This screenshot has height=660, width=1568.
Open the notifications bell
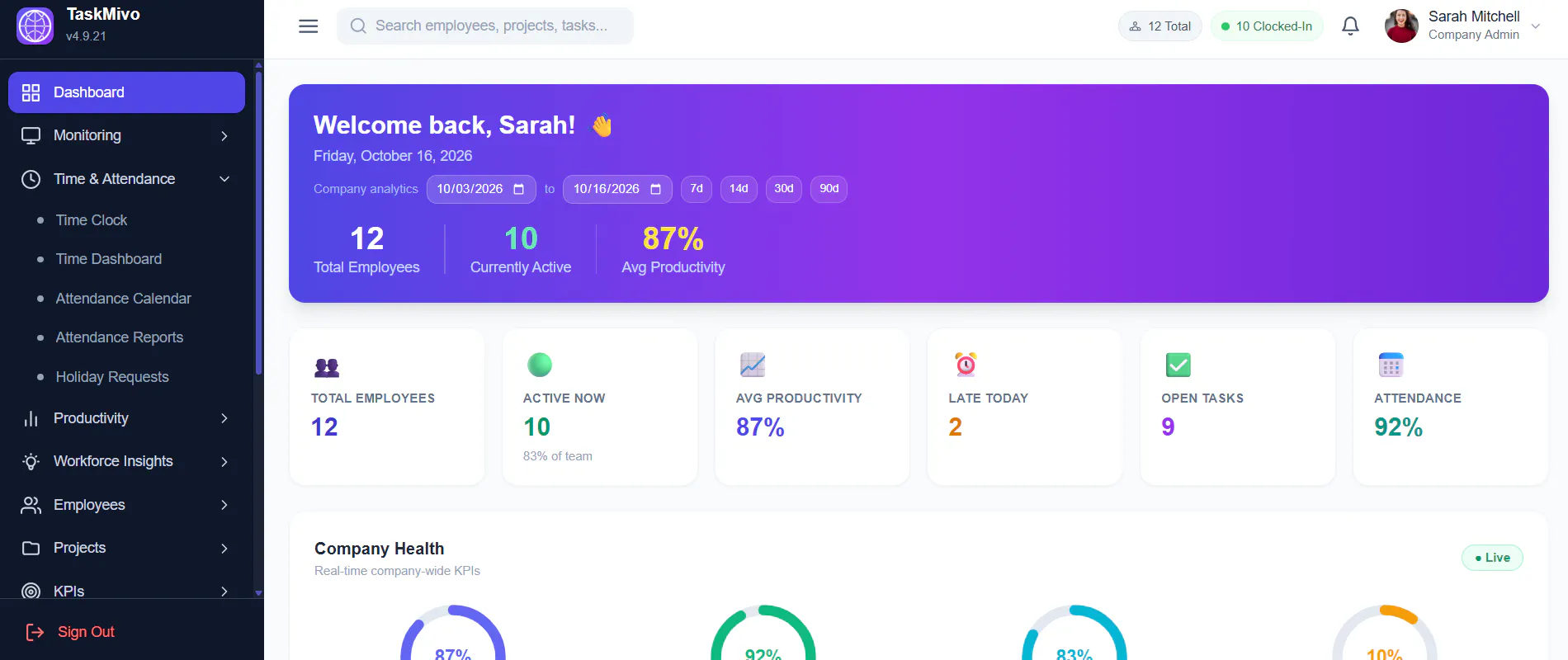pos(1350,26)
